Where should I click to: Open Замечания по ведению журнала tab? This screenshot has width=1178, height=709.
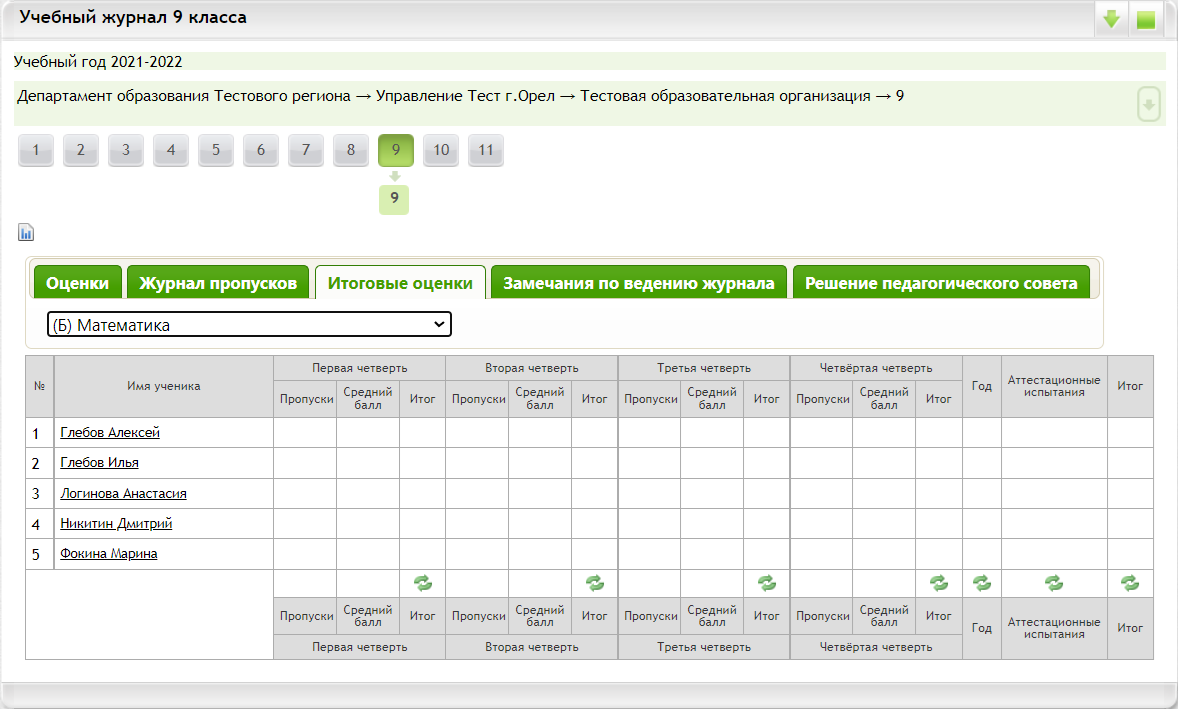tap(639, 283)
